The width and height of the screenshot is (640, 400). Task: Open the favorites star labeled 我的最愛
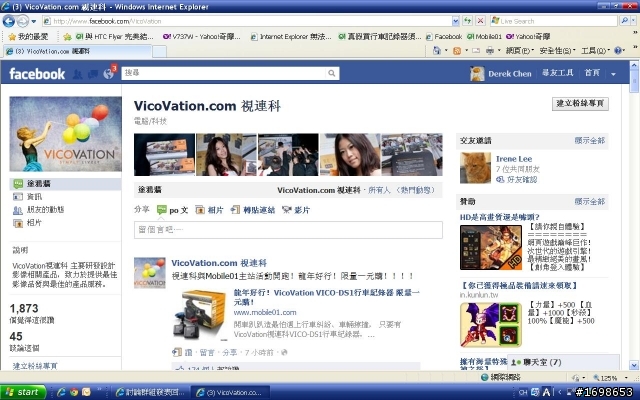coord(28,37)
